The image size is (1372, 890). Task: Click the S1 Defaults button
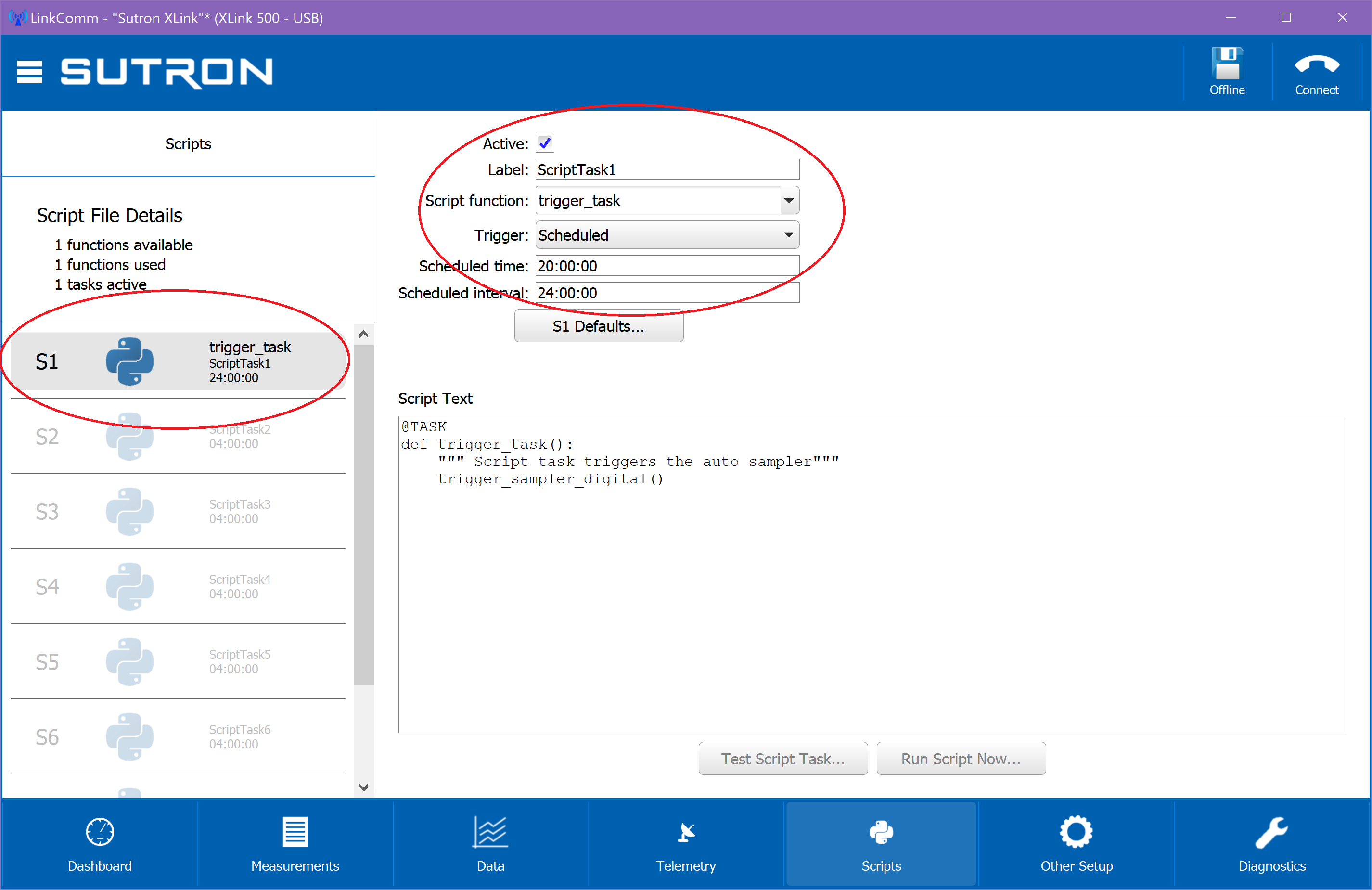click(598, 326)
